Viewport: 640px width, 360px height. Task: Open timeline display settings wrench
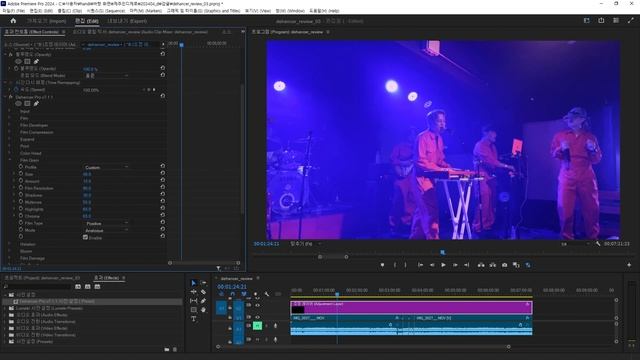(267, 294)
